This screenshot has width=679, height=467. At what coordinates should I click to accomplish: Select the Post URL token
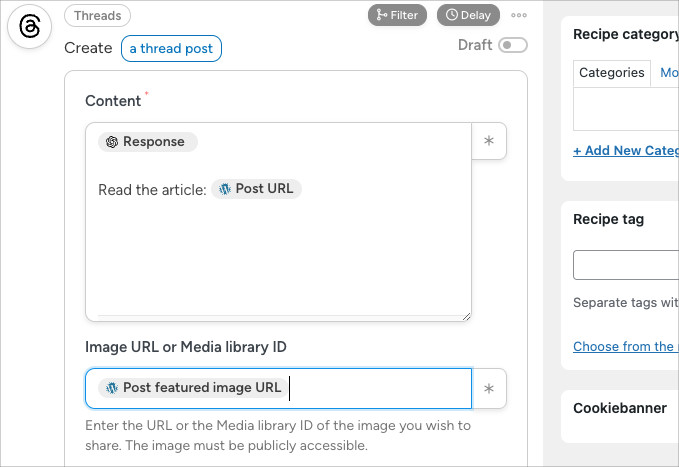pos(256,188)
